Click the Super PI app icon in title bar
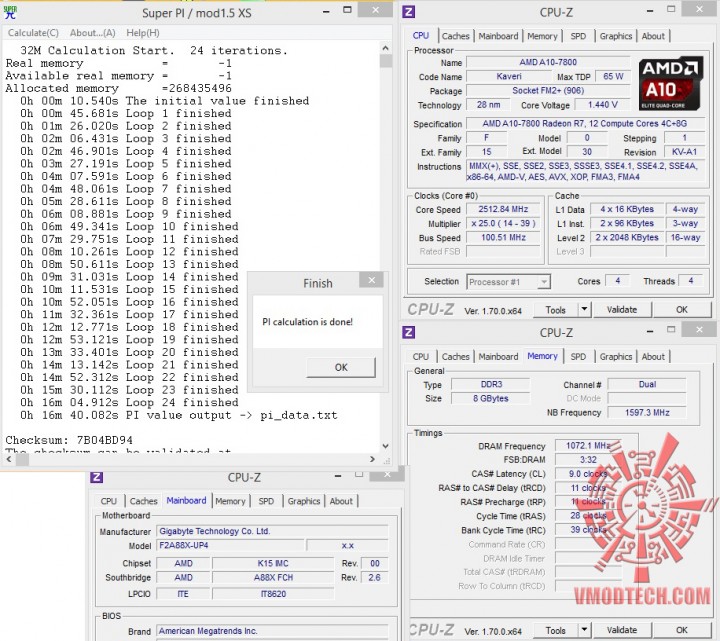 (x=10, y=12)
